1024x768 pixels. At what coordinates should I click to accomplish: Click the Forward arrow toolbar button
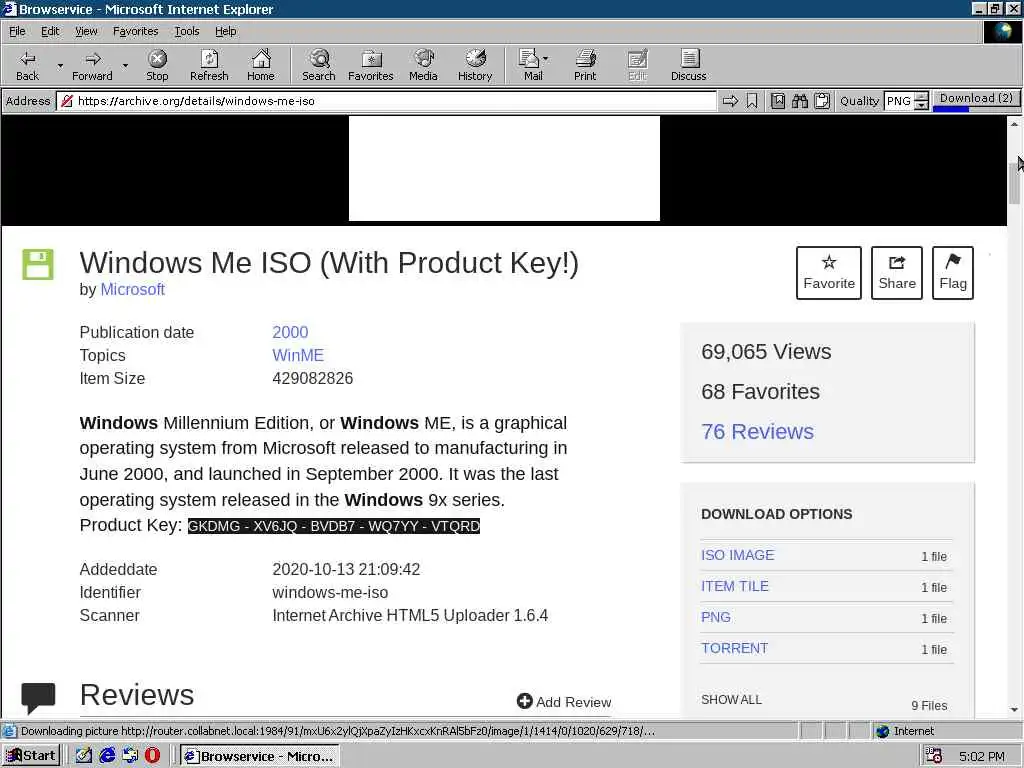92,65
